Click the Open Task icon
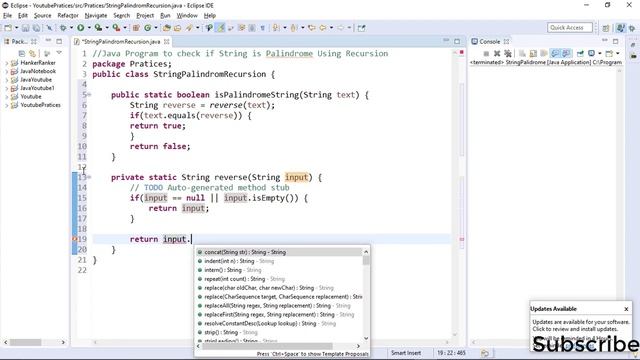This screenshot has height=360, width=640. click(177, 28)
